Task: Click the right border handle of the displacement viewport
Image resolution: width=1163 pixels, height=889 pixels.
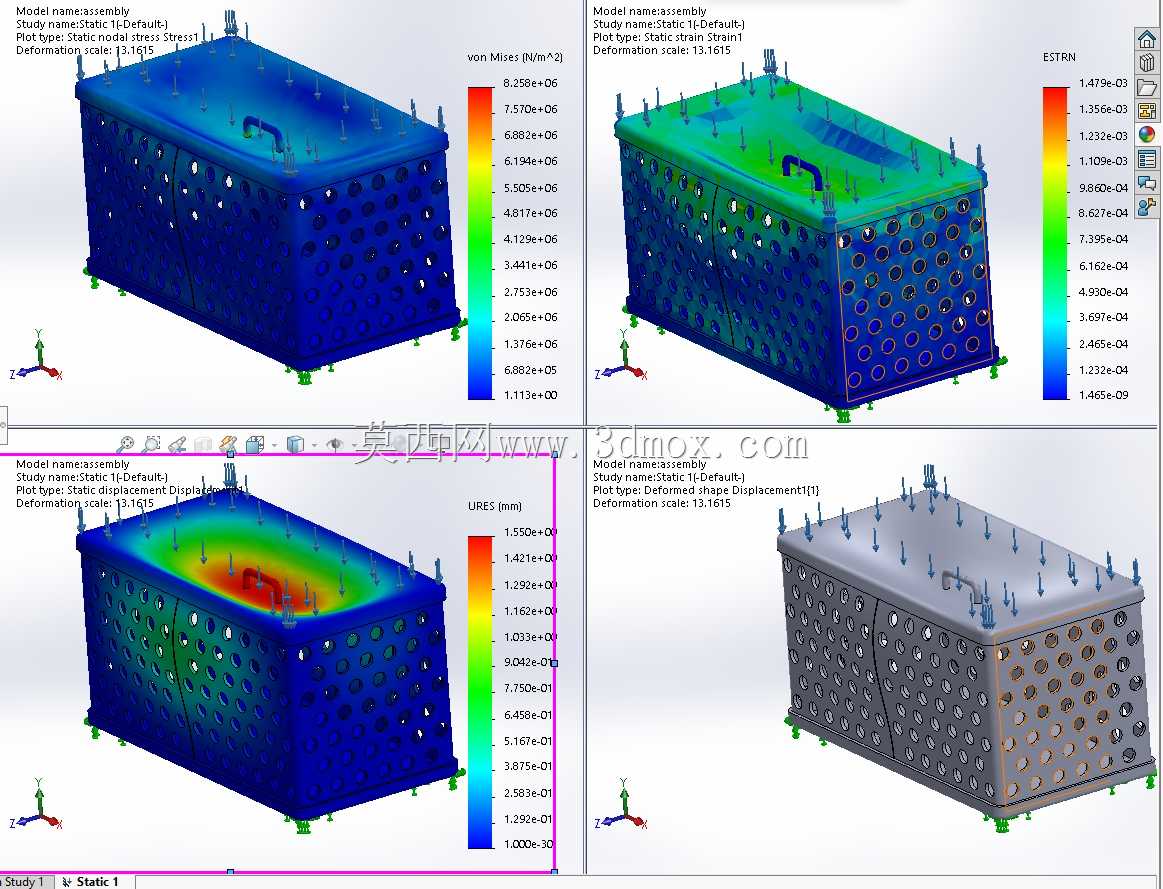Action: pyautogui.click(x=554, y=663)
